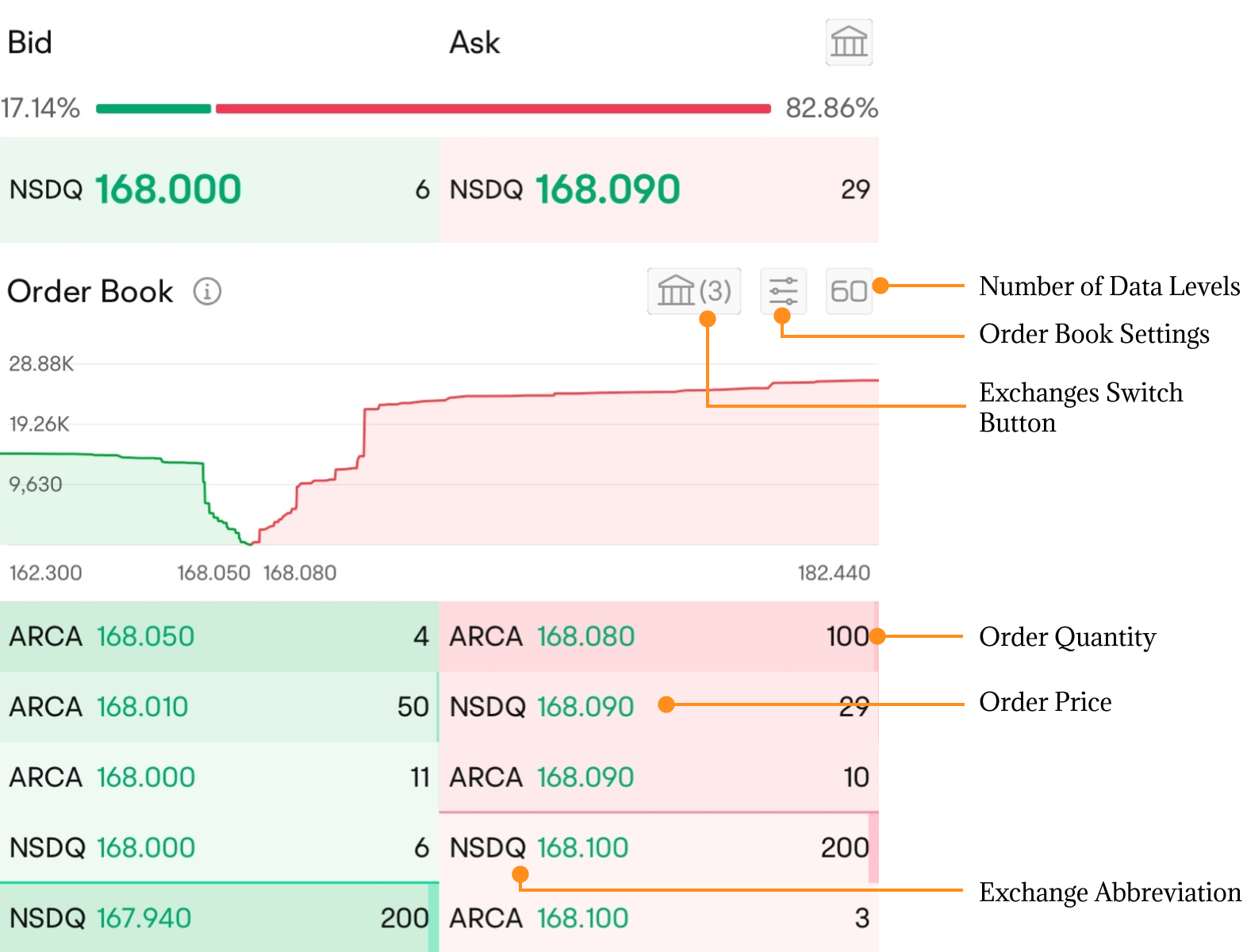The image size is (1247, 952).
Task: Click ARCA 168.010 bid row
Action: pos(219,707)
